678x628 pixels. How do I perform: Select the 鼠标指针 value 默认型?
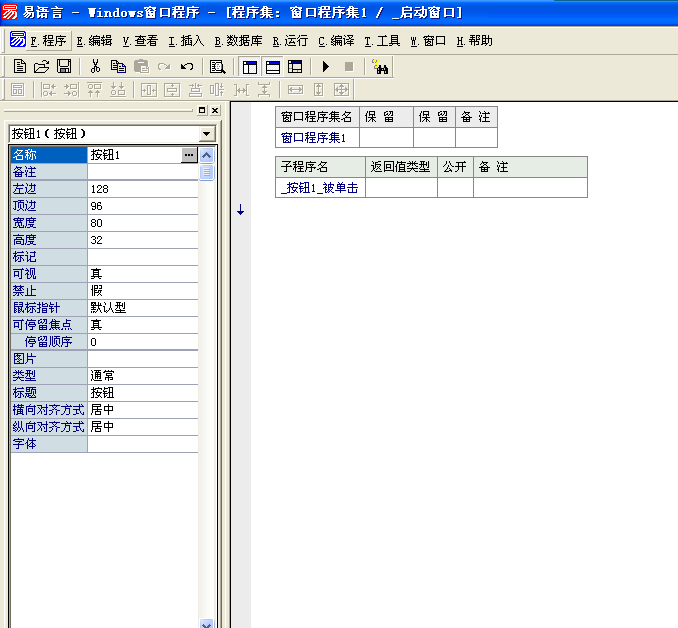click(x=143, y=308)
